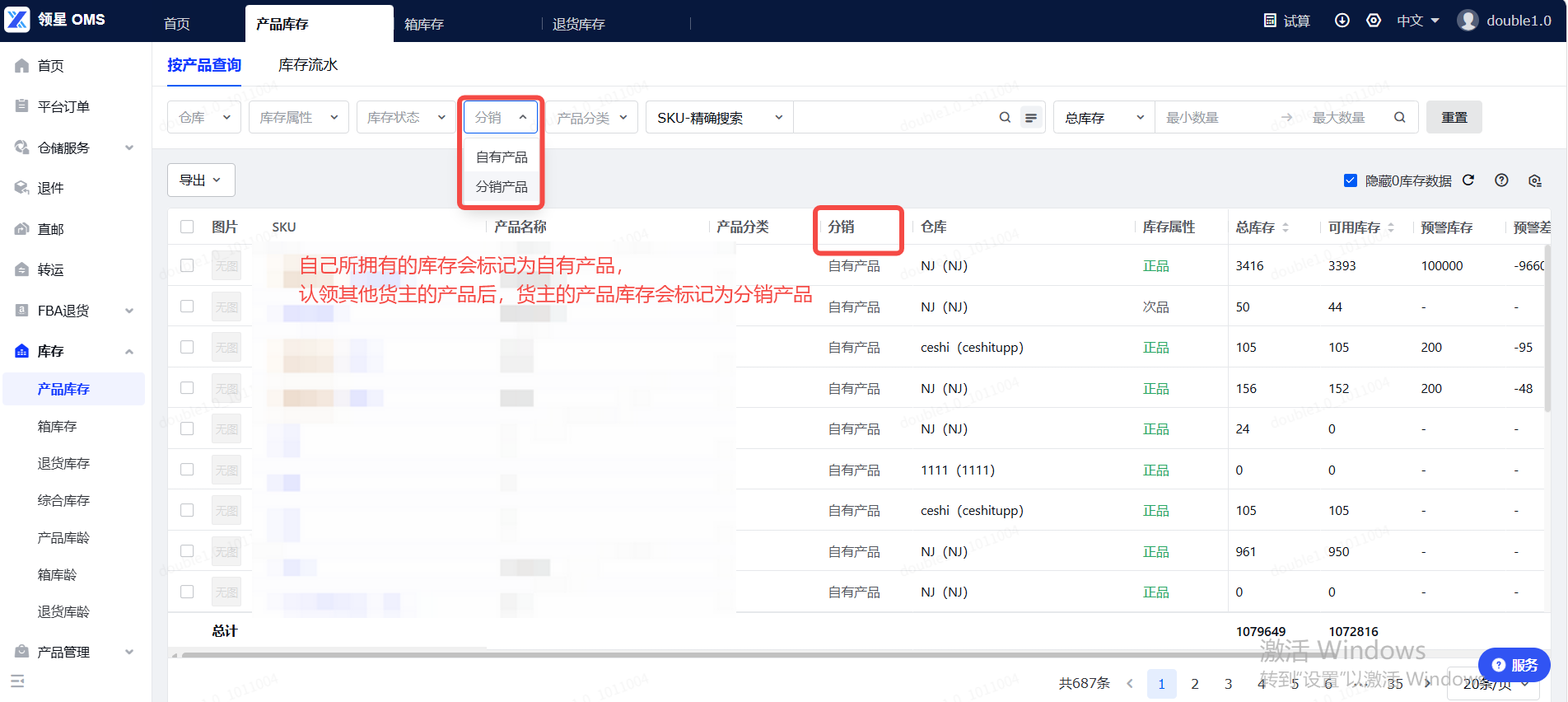The width and height of the screenshot is (1568, 702).
Task: Open 综合库存 in sidebar
Action: [63, 500]
